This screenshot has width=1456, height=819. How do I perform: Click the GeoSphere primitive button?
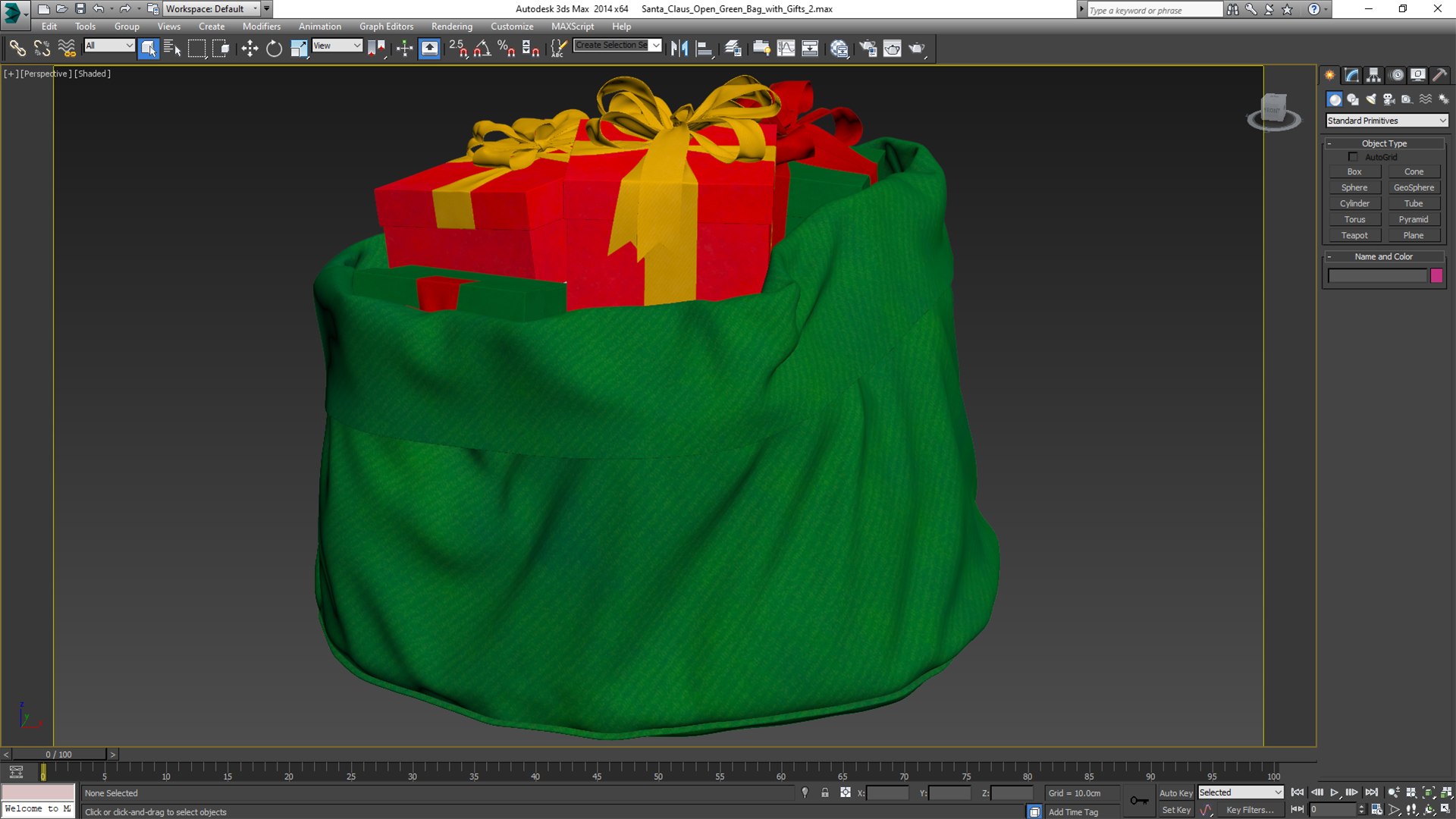click(1414, 188)
